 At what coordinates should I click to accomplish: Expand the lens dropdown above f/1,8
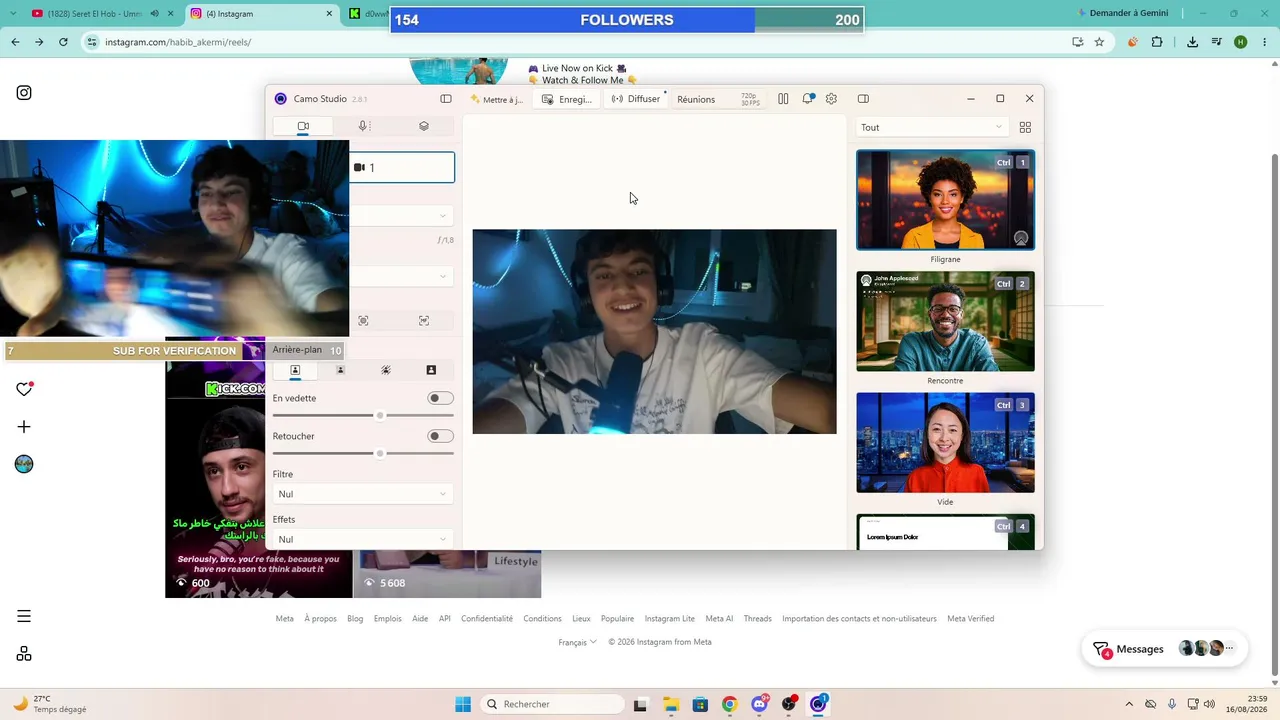click(x=402, y=215)
